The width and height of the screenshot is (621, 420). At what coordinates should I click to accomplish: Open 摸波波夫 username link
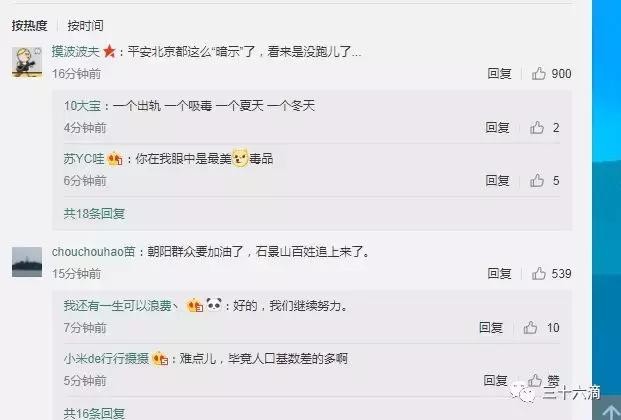[76, 52]
